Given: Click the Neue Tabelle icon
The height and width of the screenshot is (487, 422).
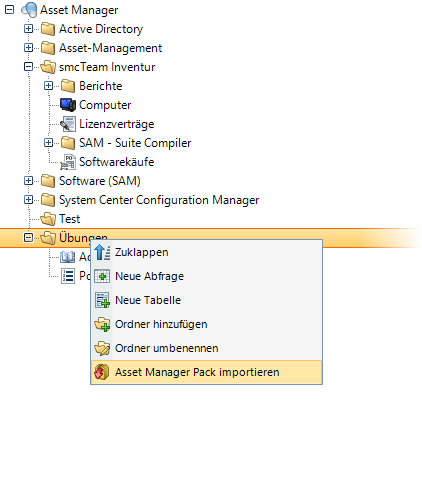Looking at the screenshot, I should (x=102, y=300).
